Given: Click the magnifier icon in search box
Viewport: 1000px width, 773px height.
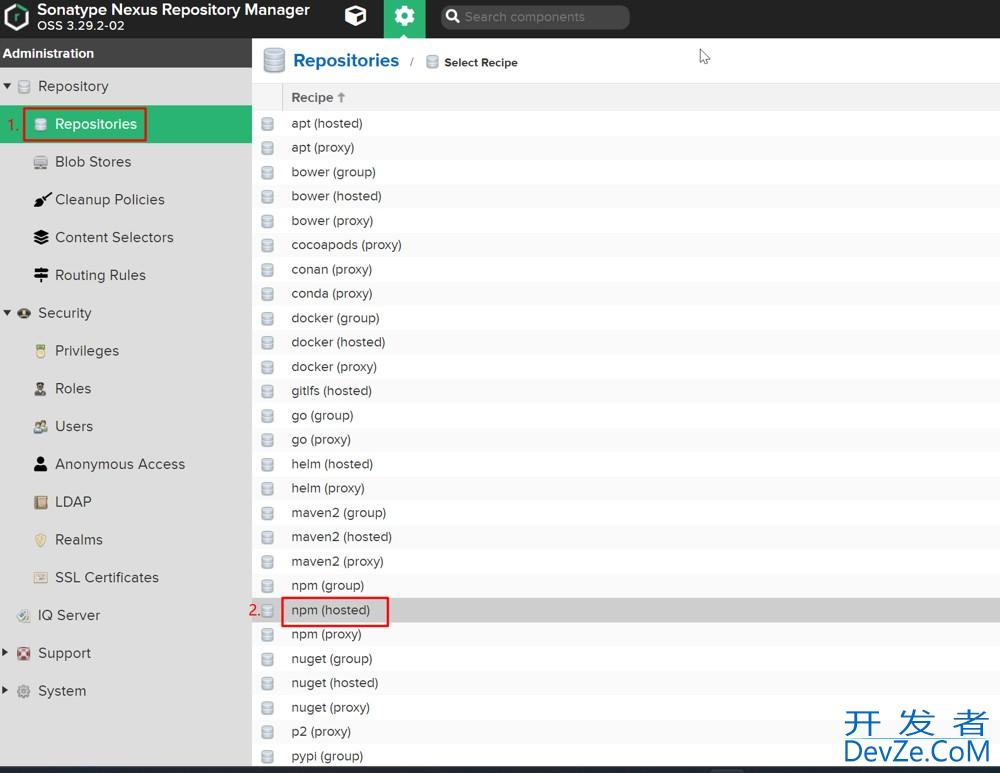Looking at the screenshot, I should point(452,17).
